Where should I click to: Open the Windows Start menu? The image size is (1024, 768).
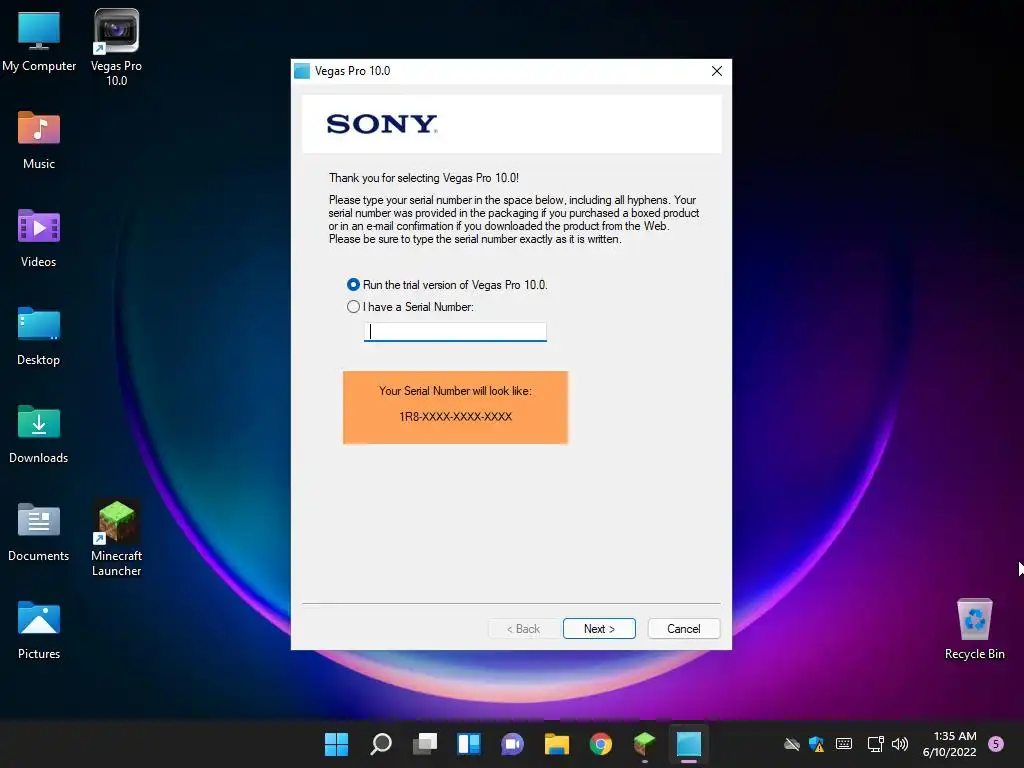pos(336,744)
